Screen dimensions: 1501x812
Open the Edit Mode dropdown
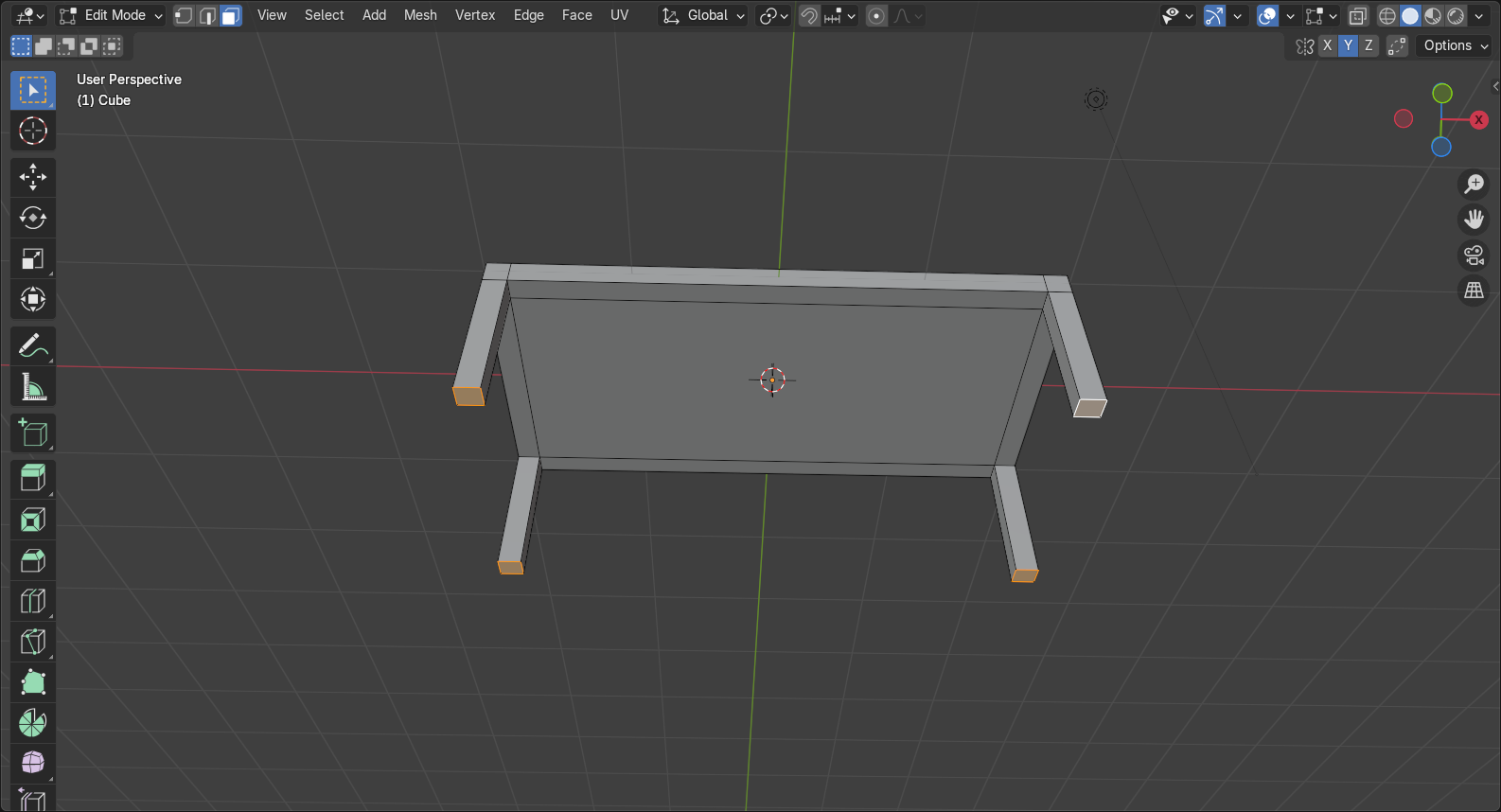(x=111, y=15)
